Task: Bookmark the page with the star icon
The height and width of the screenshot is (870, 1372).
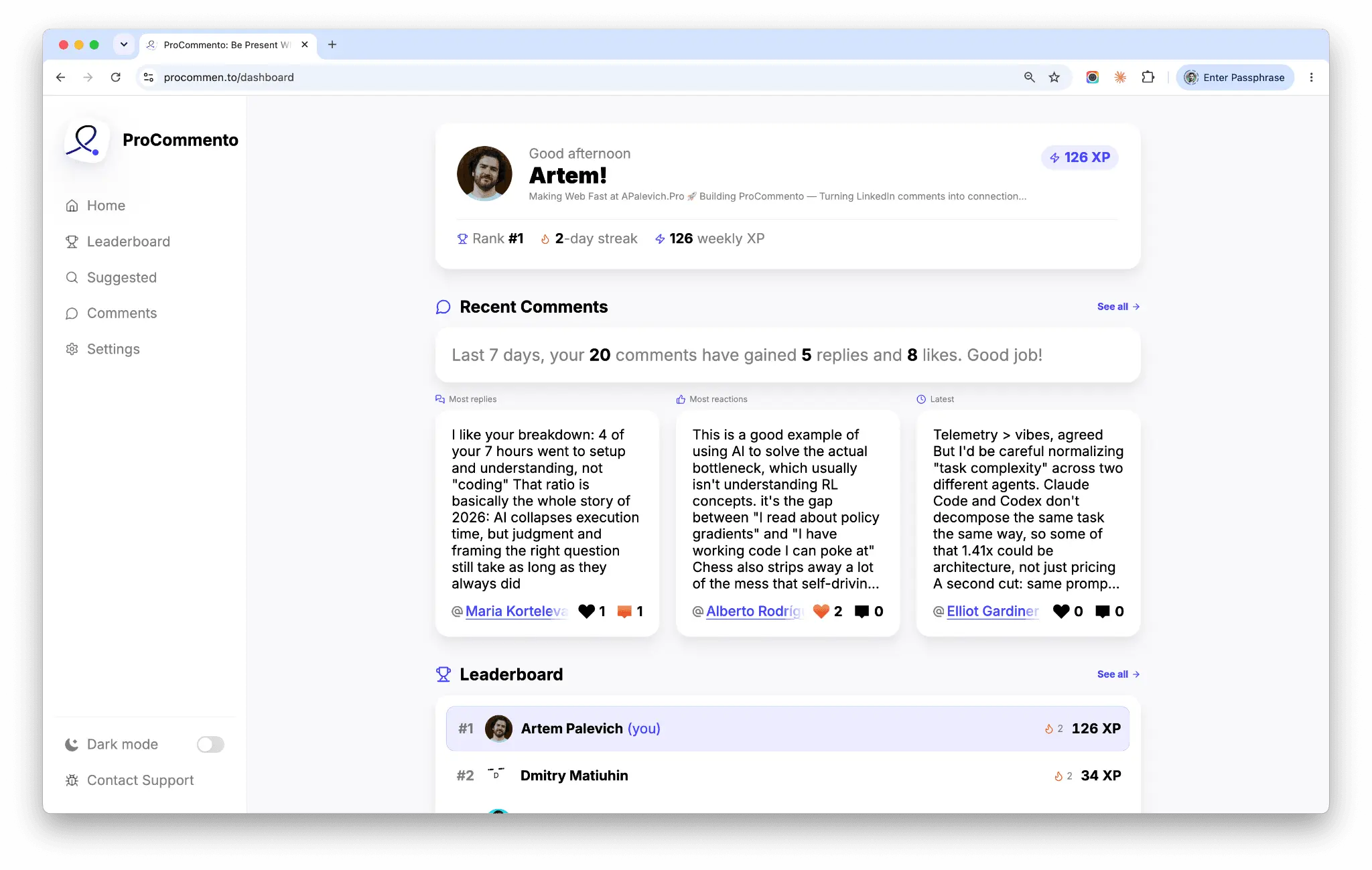Action: [1054, 77]
